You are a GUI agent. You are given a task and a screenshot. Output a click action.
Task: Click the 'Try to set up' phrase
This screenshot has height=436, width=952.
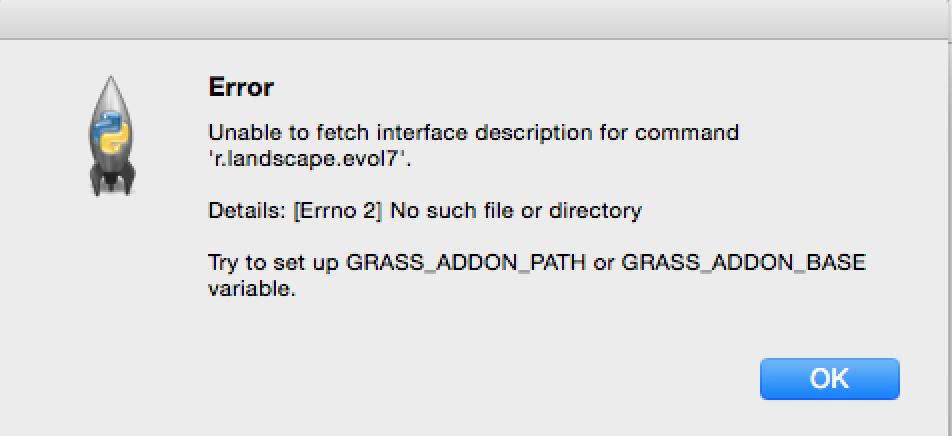coord(274,264)
